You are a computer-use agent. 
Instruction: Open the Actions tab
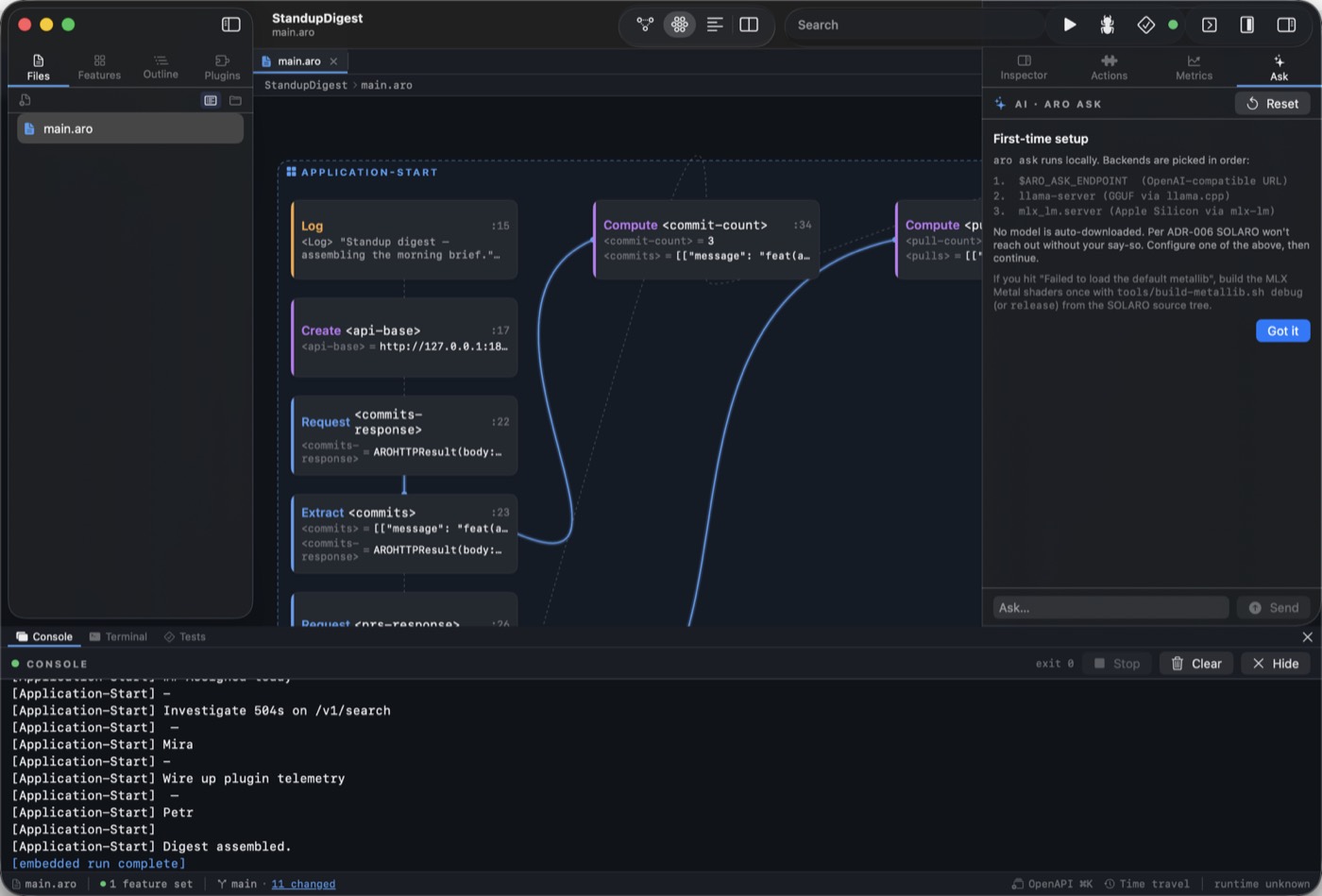click(1109, 67)
